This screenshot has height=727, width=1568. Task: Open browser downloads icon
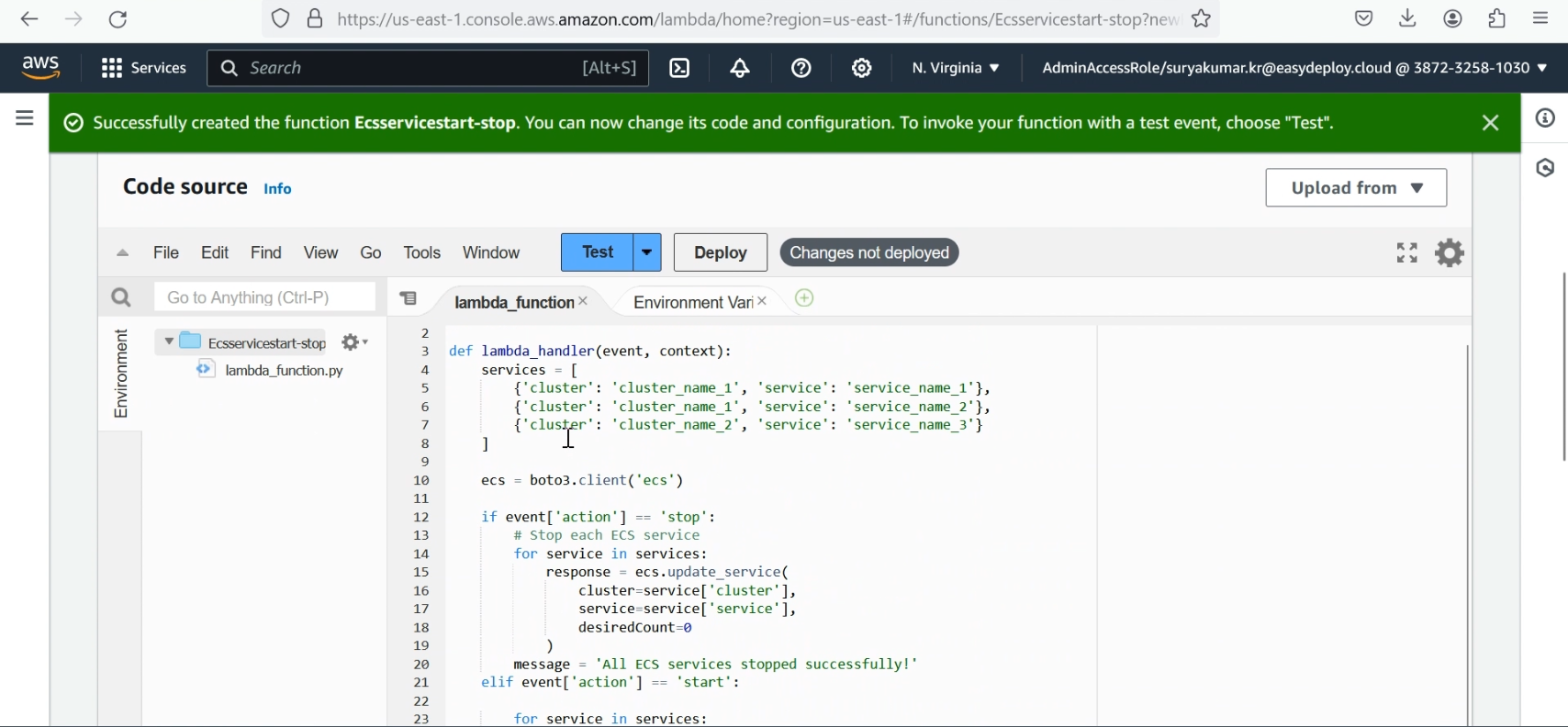click(1408, 18)
